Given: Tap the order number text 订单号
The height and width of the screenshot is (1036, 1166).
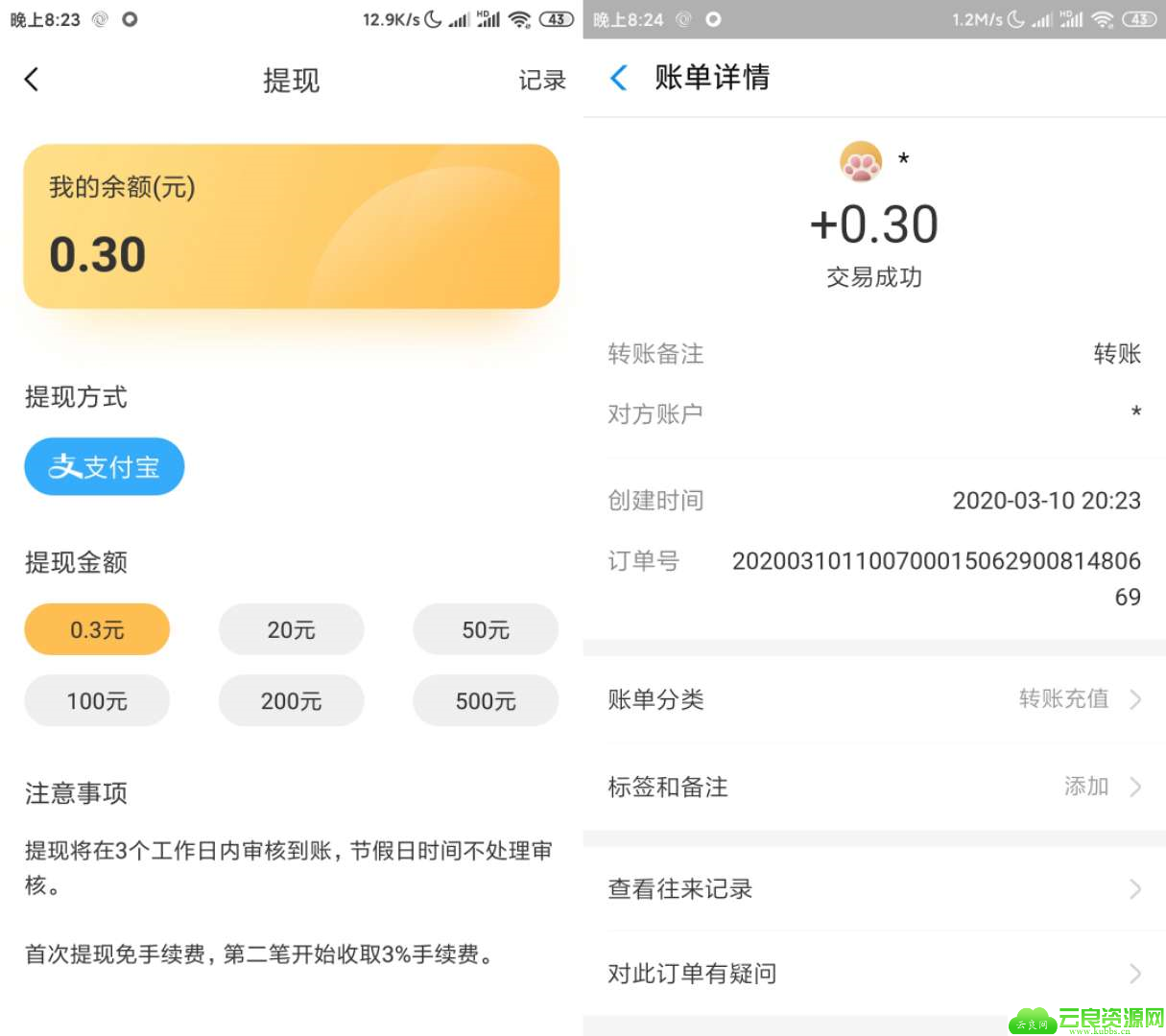Looking at the screenshot, I should (643, 561).
